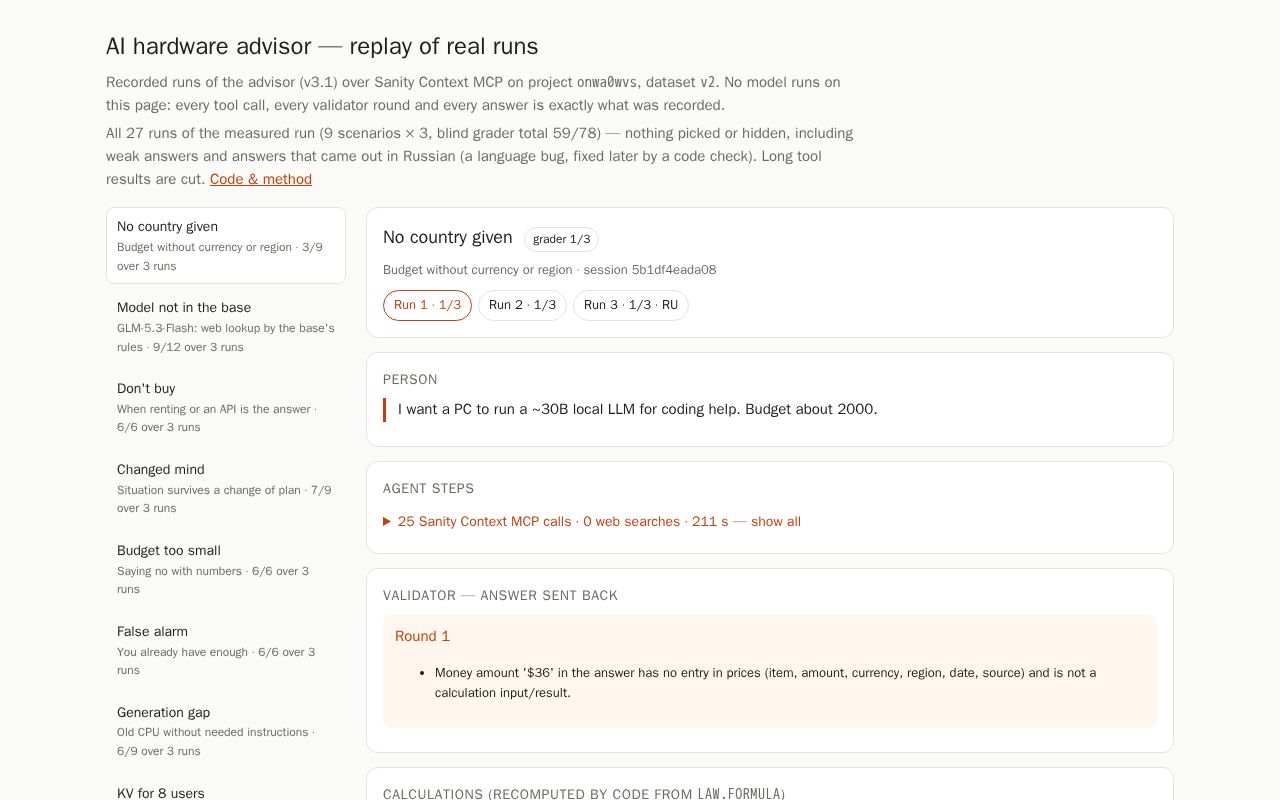Switch to Run 3 · 1/3 · RU
1280x800 pixels.
[x=631, y=305]
